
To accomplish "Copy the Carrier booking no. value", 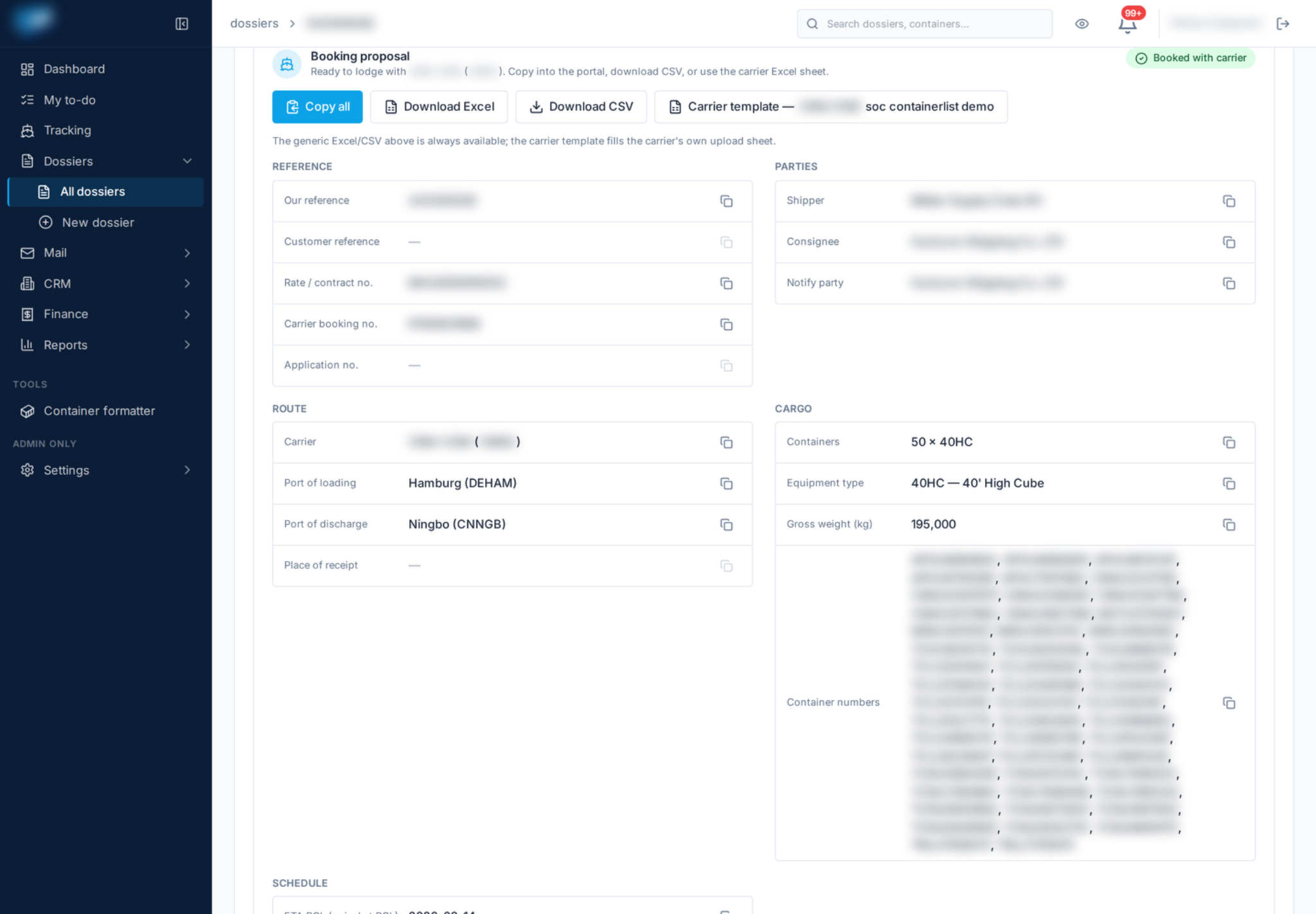I will [726, 325].
